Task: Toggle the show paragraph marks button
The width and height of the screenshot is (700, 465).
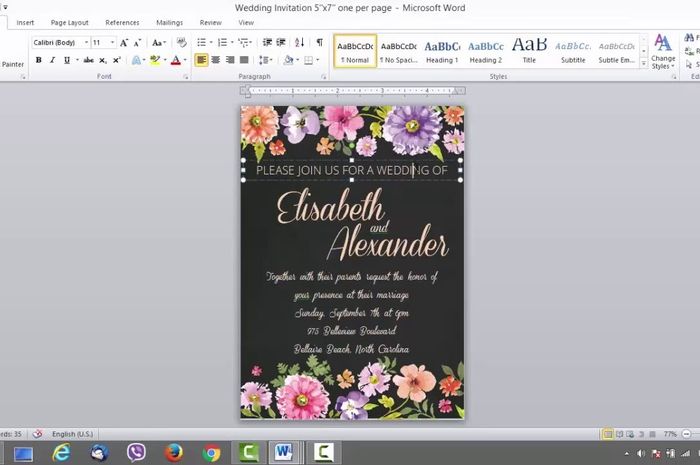Action: pyautogui.click(x=320, y=43)
